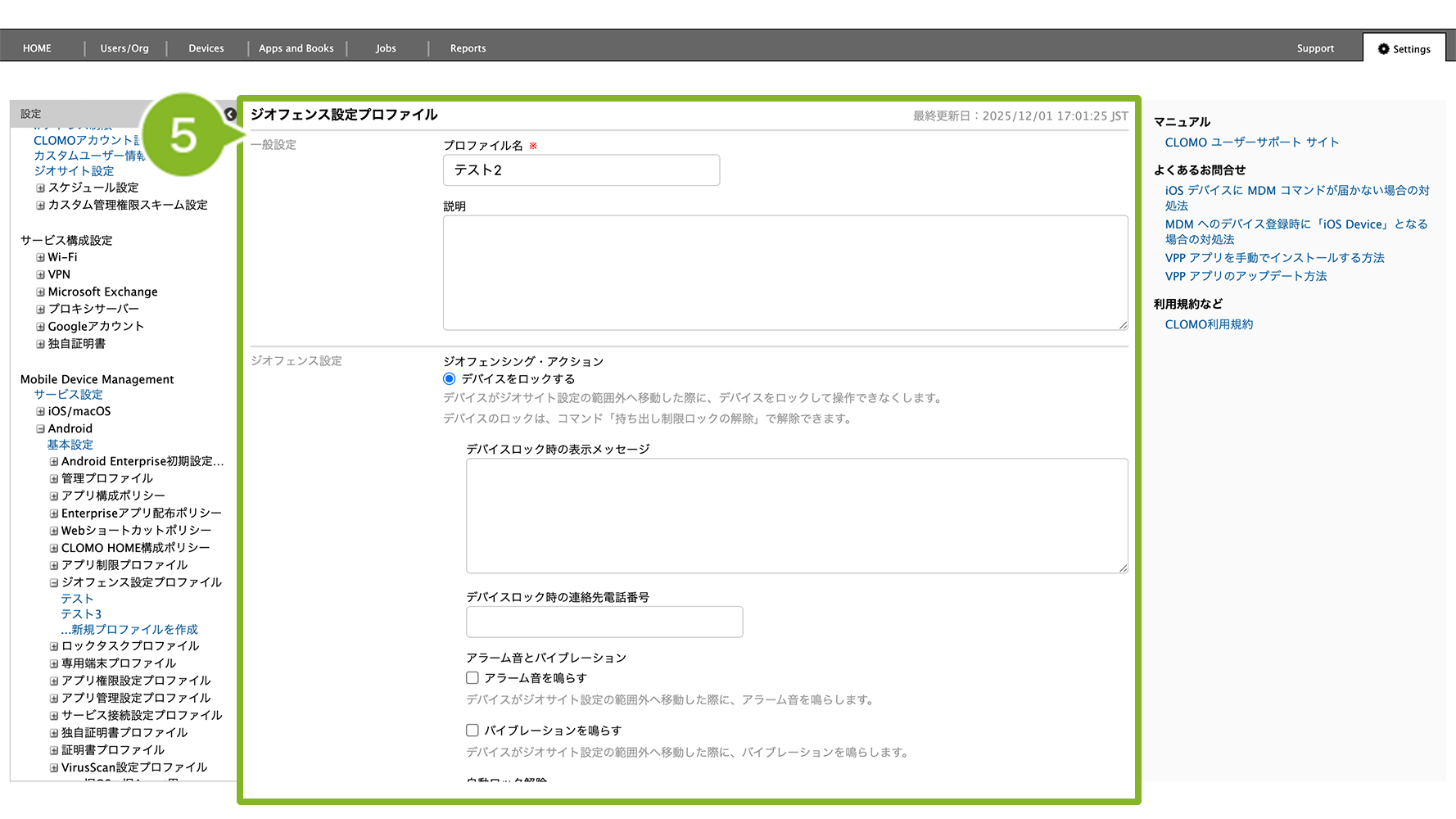Viewport: 1456px width, 819px height.
Task: Expand the VPN tree node
Action: pos(40,275)
